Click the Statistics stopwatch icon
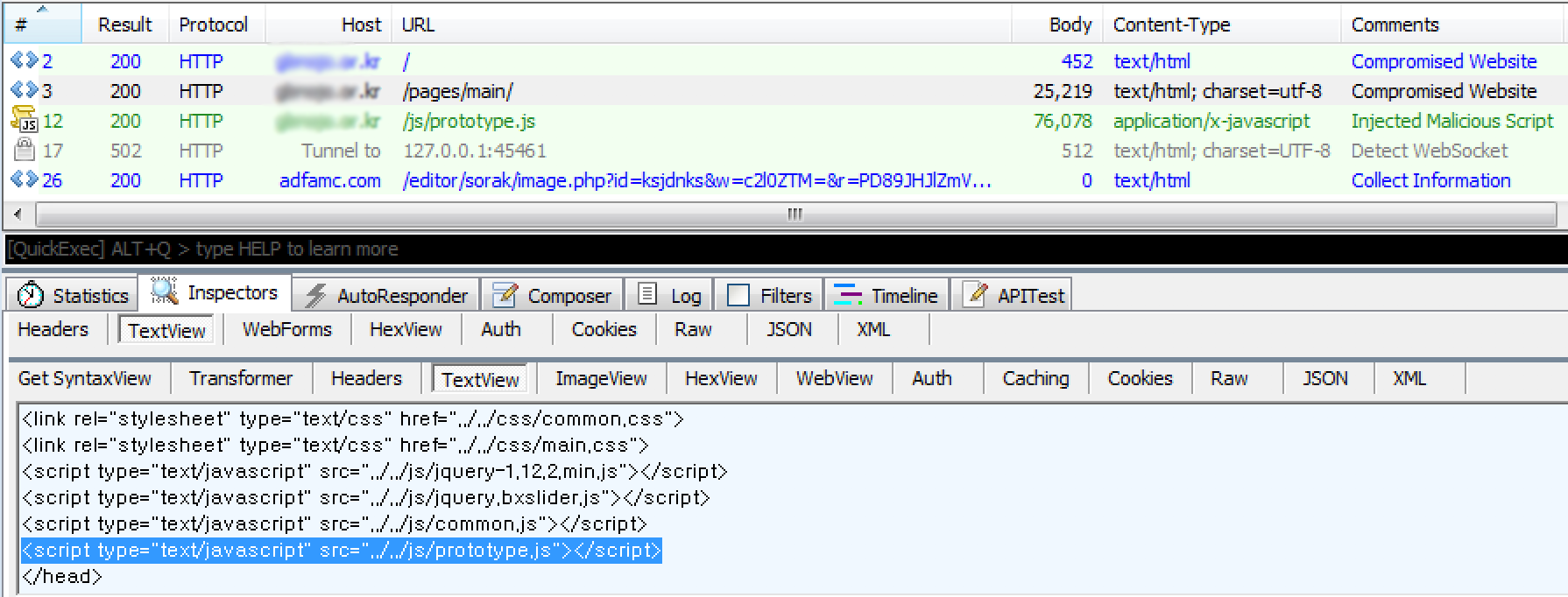This screenshot has height=597, width=1568. [31, 295]
